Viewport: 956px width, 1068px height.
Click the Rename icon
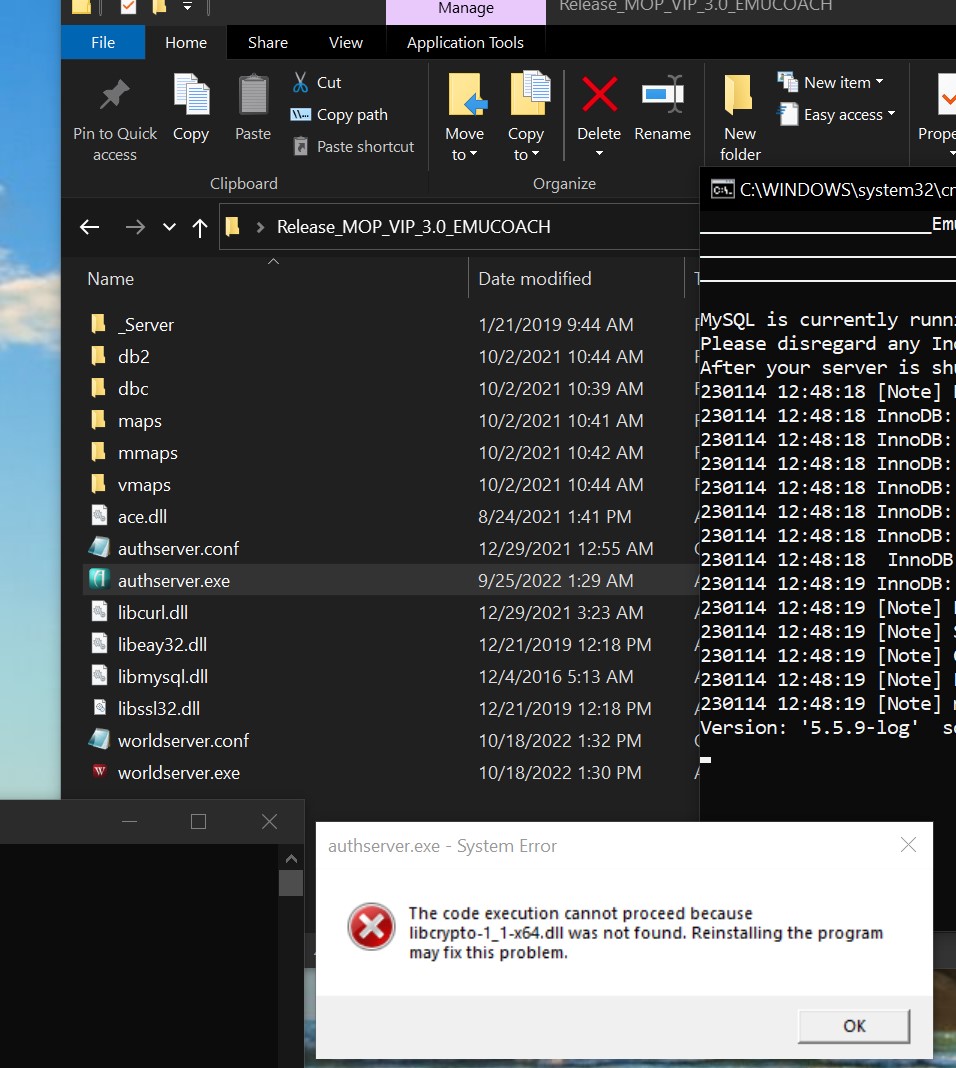[663, 93]
